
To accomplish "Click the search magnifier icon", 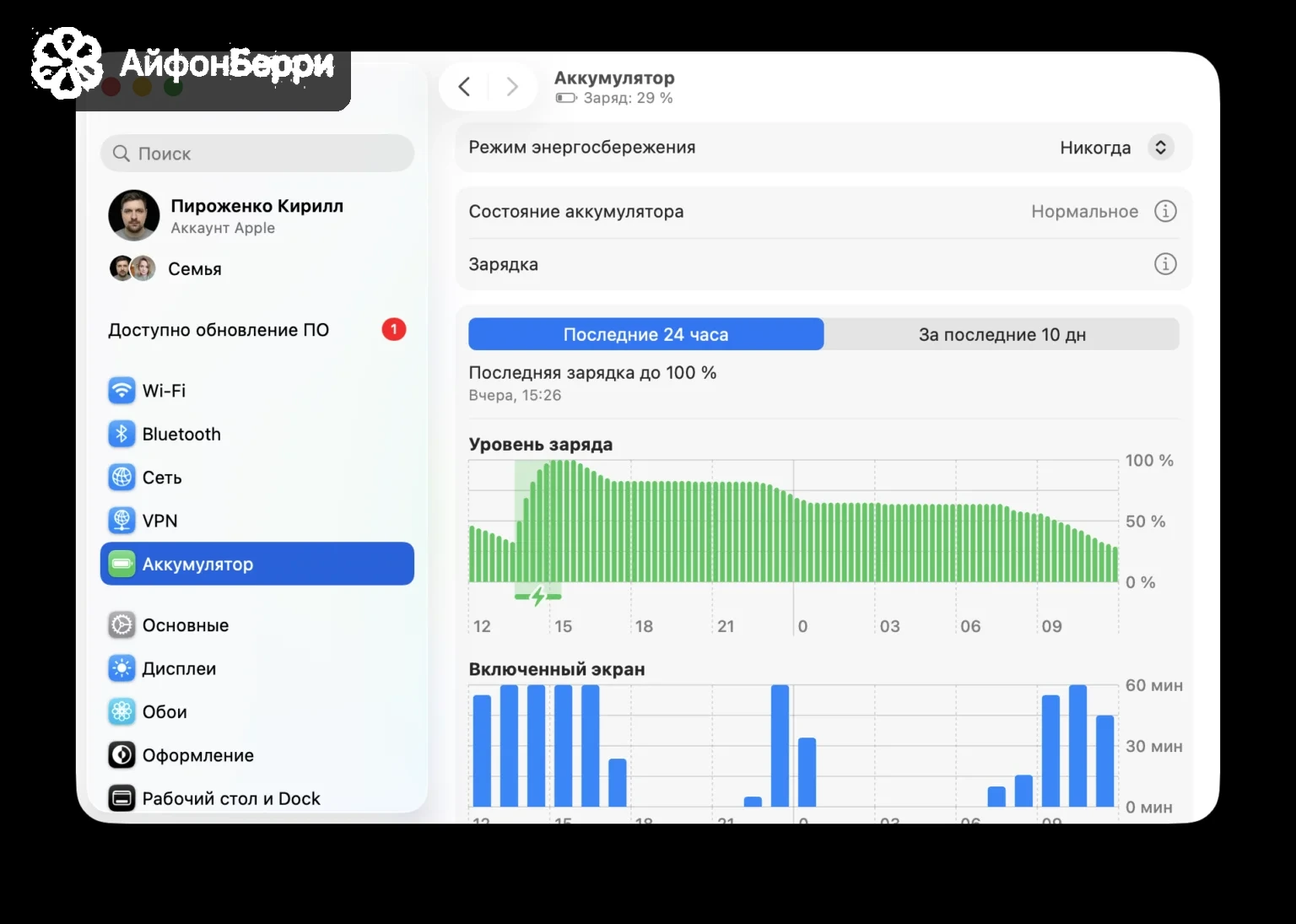I will (121, 154).
